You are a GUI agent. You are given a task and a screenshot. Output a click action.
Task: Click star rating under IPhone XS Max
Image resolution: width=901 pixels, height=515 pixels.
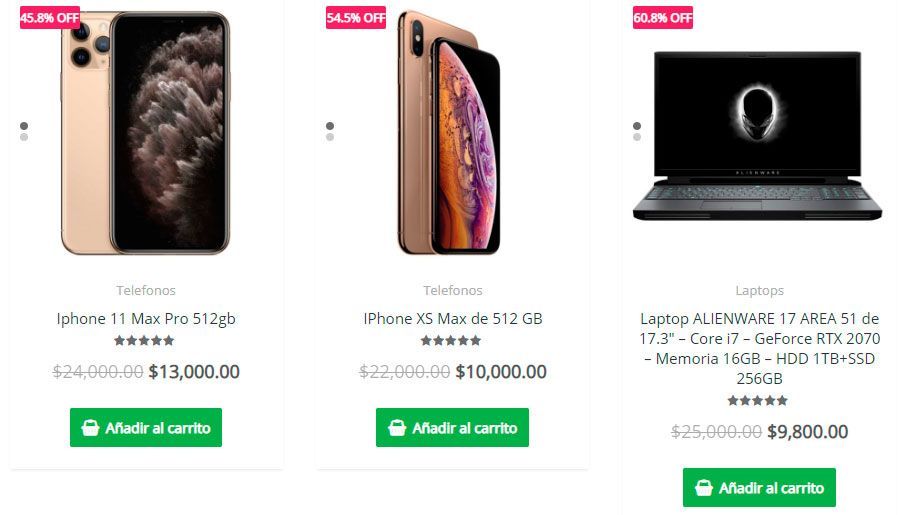[x=451, y=341]
